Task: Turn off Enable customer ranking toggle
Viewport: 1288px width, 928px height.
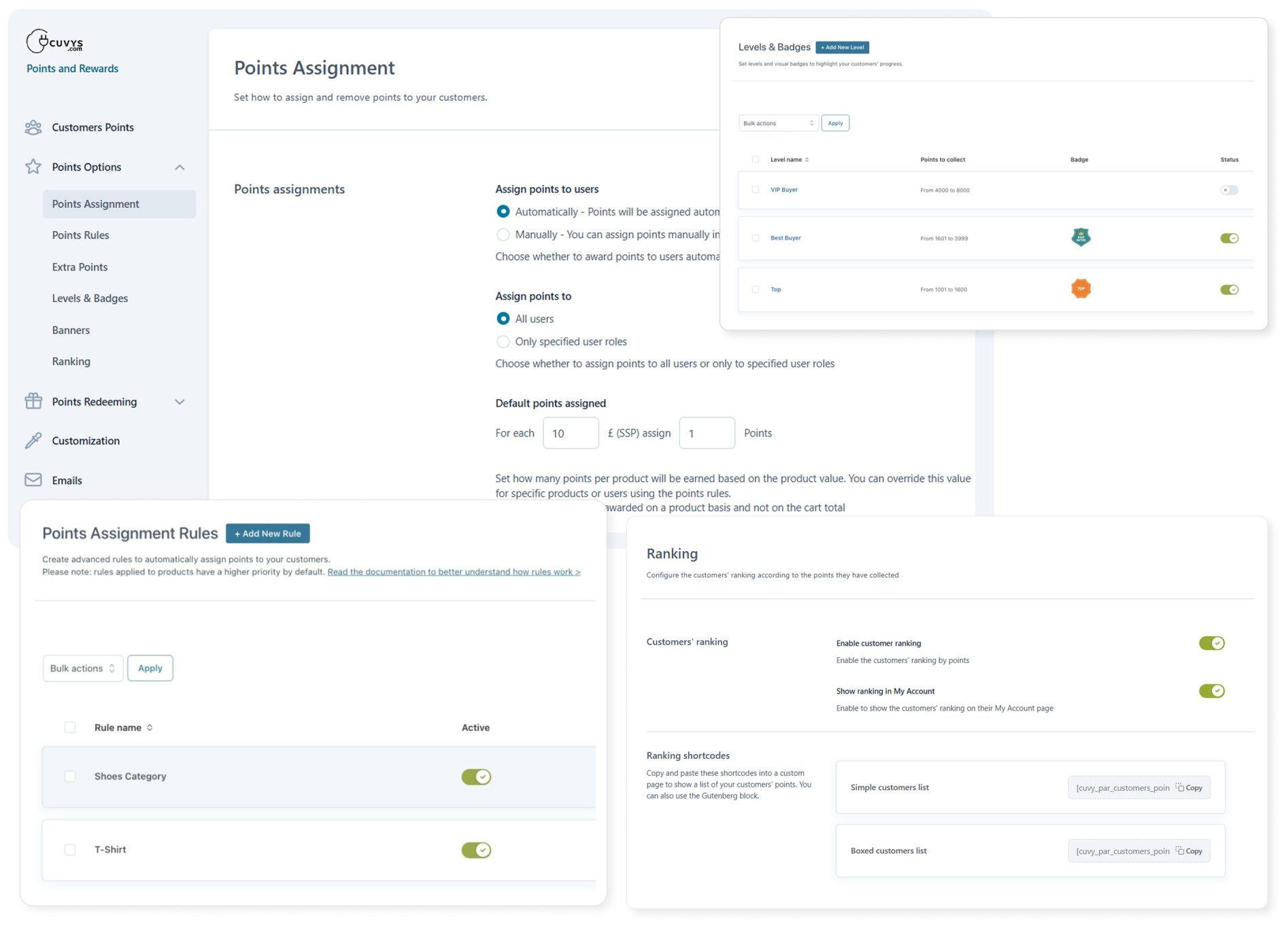Action: tap(1211, 643)
